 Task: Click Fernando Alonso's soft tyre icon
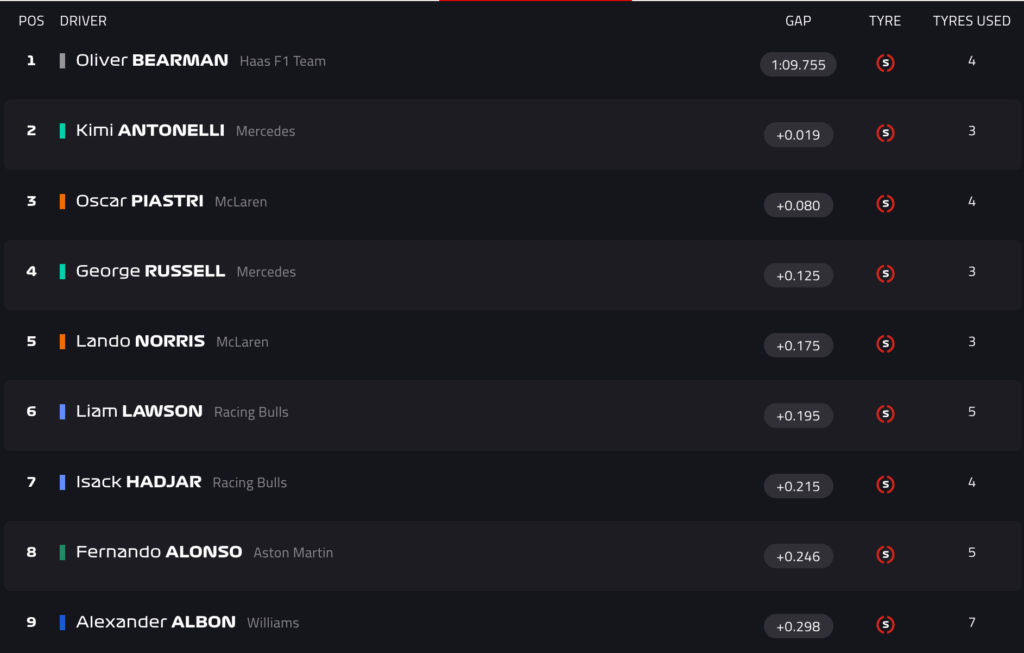[885, 555]
